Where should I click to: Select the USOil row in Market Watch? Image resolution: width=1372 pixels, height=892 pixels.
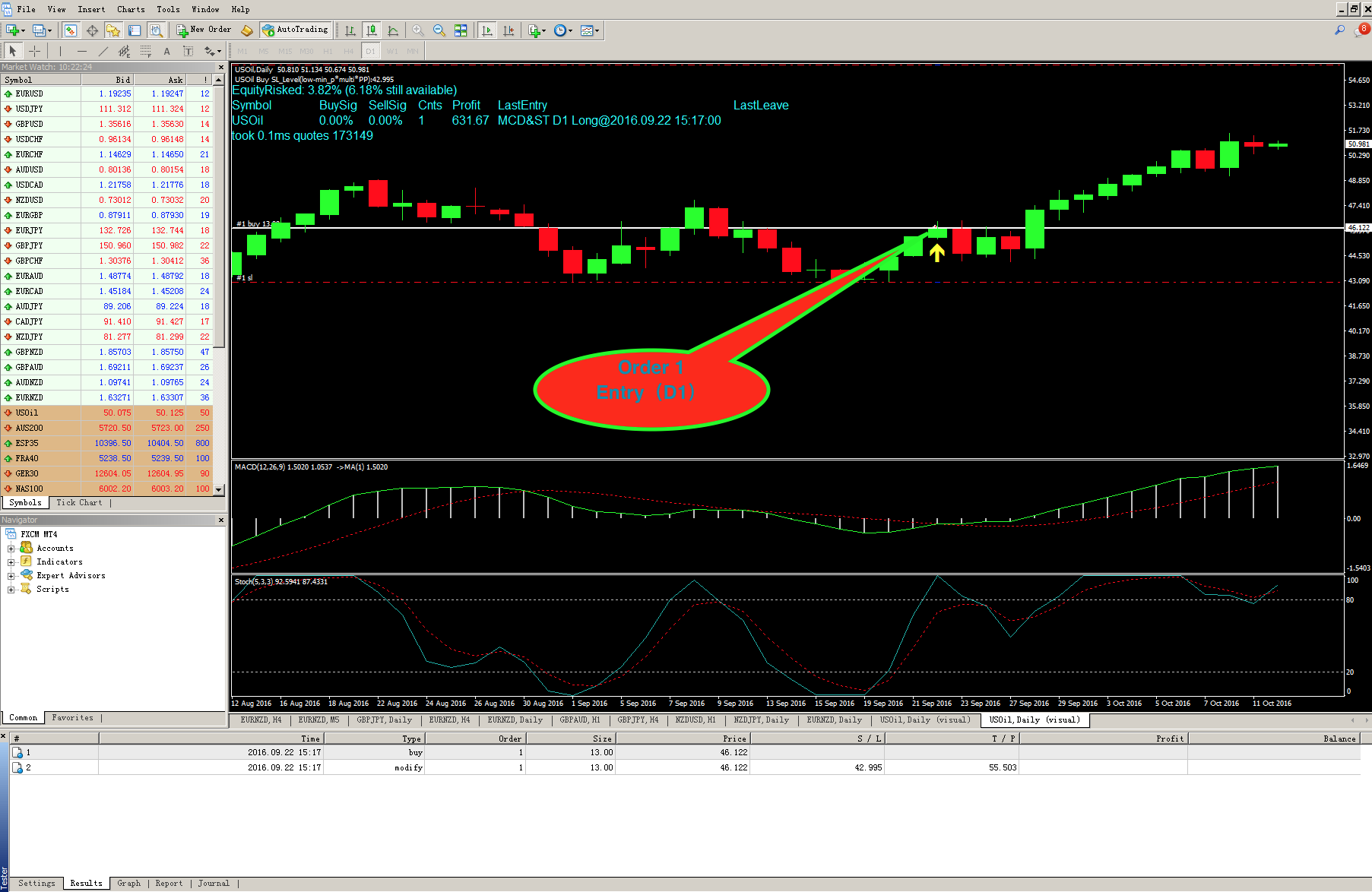tap(106, 413)
